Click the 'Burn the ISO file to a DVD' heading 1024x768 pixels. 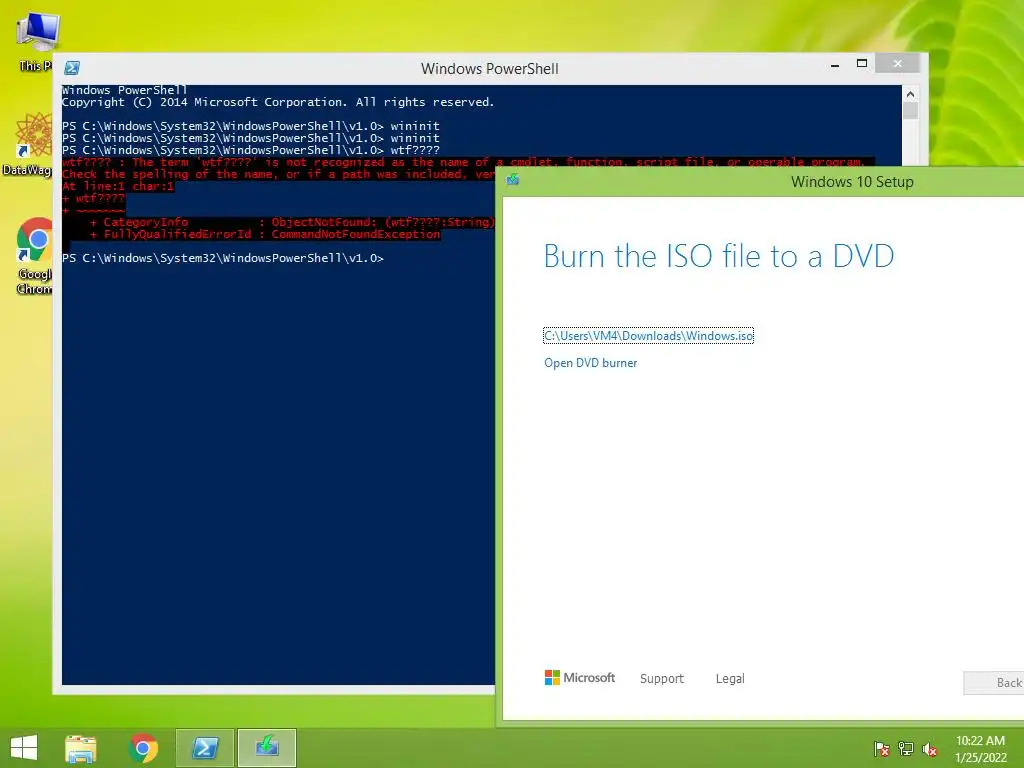point(718,255)
